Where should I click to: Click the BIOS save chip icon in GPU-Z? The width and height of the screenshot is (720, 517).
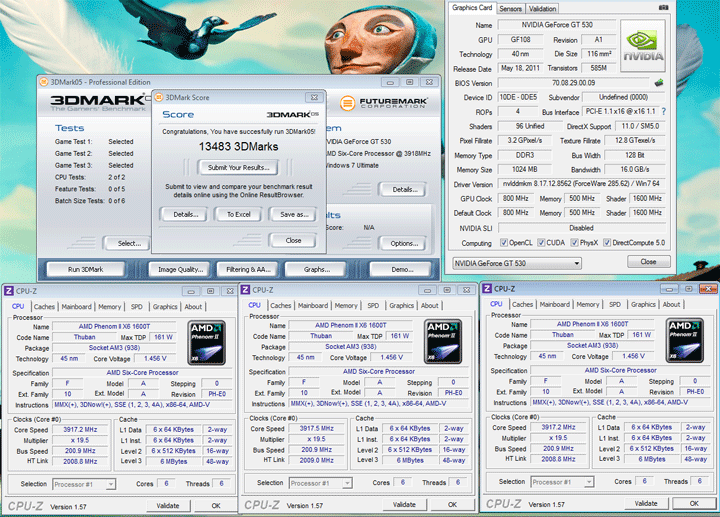click(x=659, y=83)
